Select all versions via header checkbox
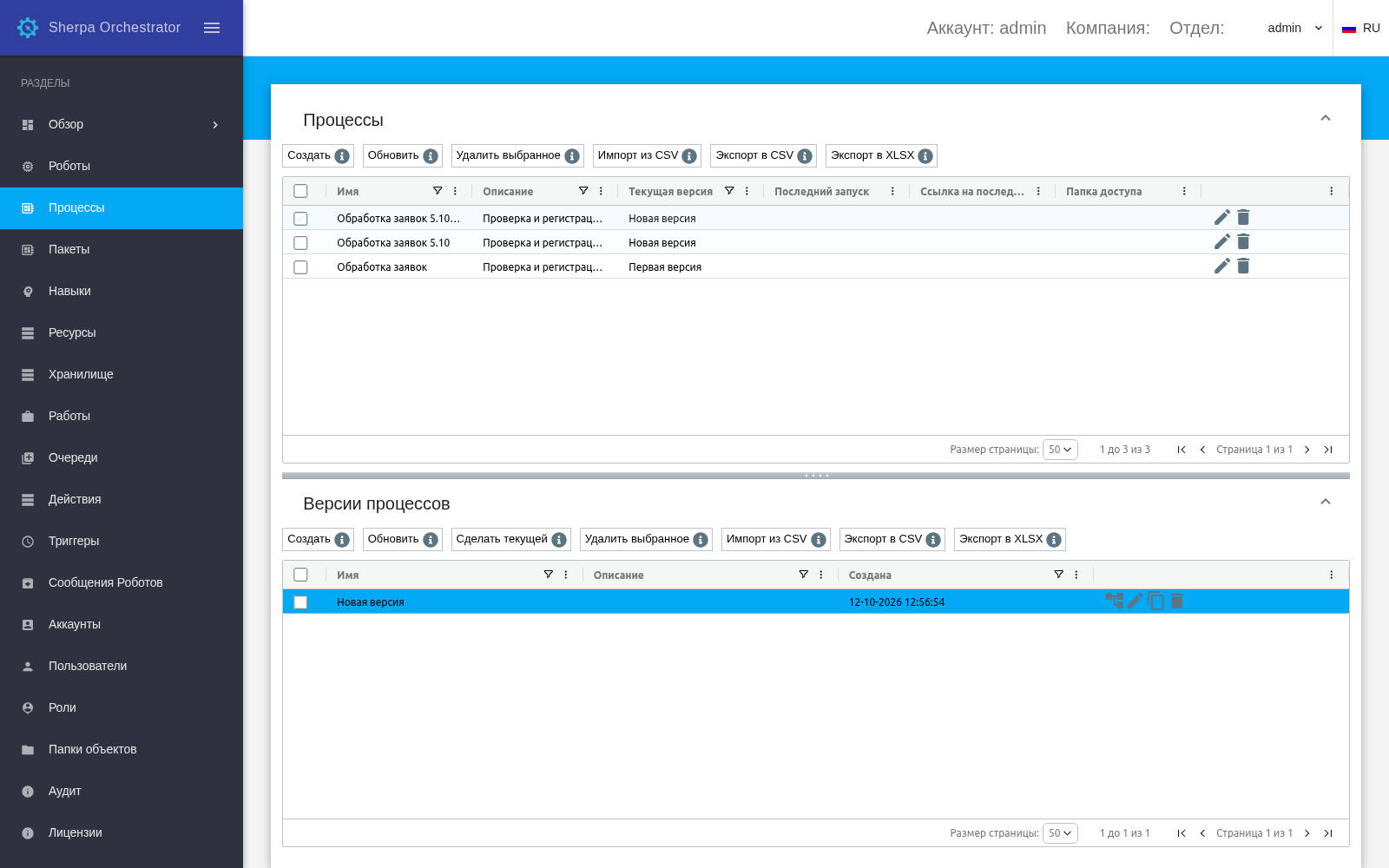The height and width of the screenshot is (868, 1389). tap(300, 575)
